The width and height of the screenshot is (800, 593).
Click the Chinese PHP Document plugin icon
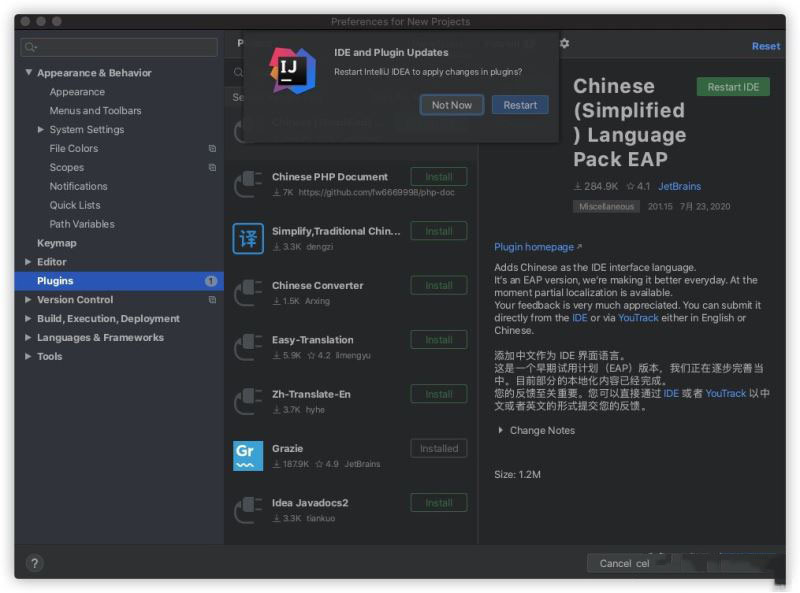248,184
